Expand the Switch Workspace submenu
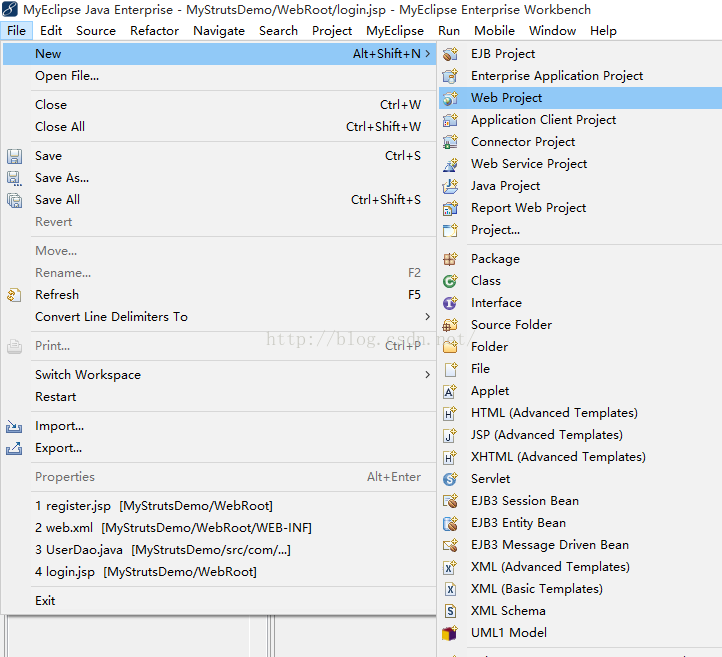The image size is (722, 657). pos(428,375)
